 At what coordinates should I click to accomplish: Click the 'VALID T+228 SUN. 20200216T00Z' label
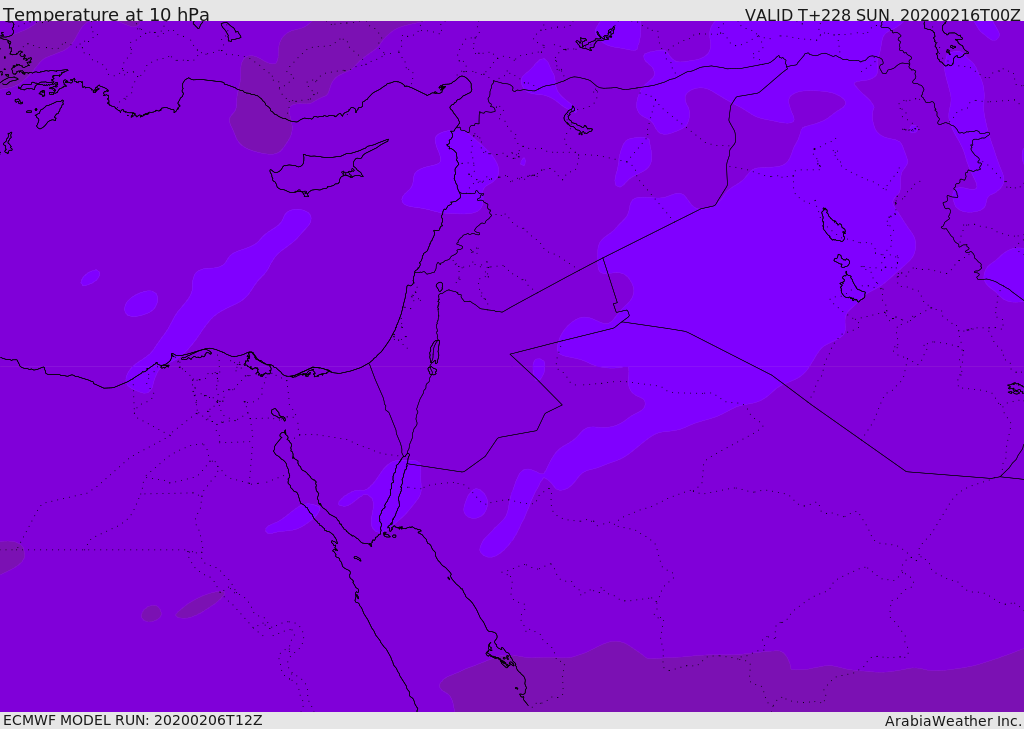coord(882,15)
